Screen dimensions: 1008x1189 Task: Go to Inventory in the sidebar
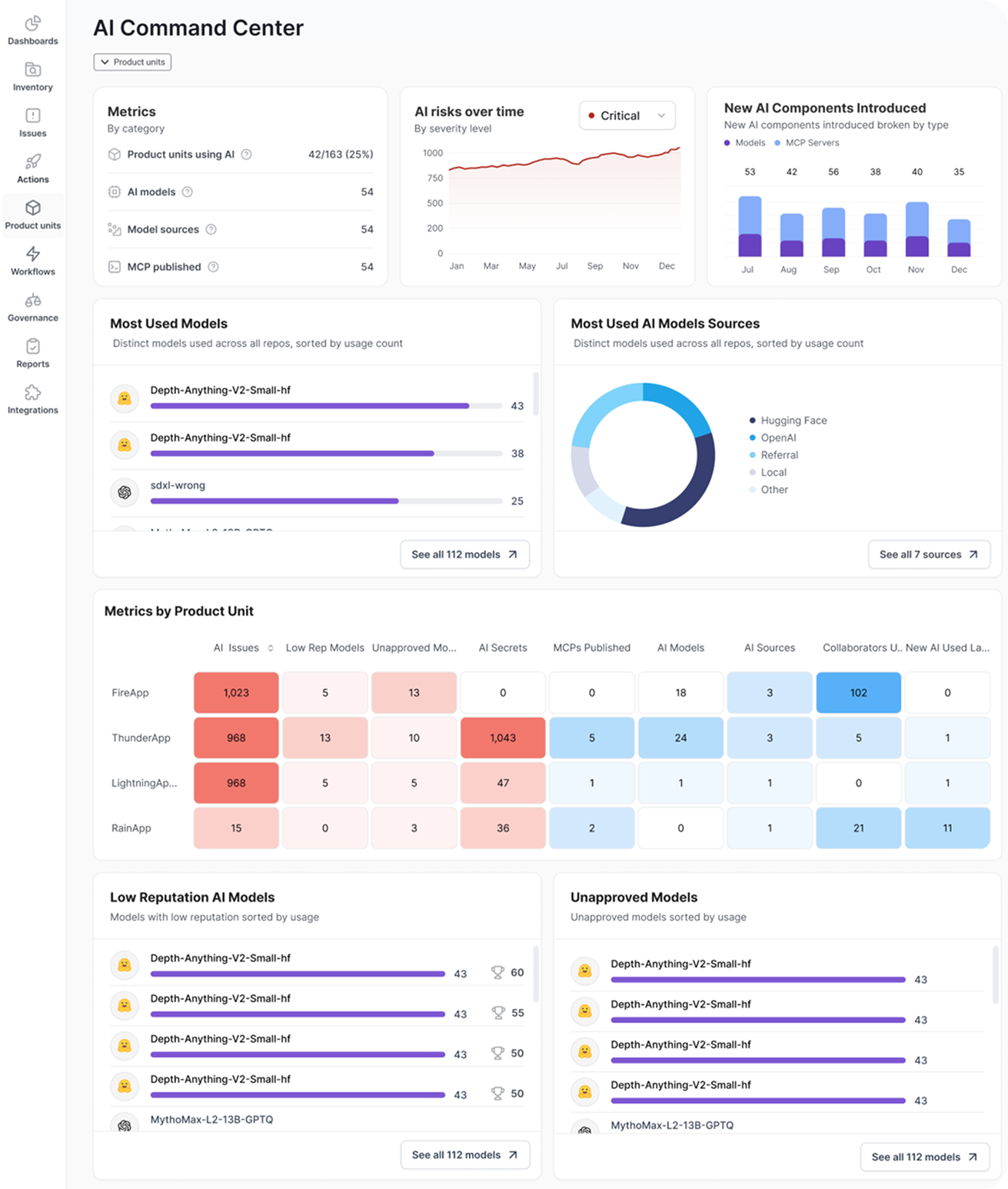[32, 70]
